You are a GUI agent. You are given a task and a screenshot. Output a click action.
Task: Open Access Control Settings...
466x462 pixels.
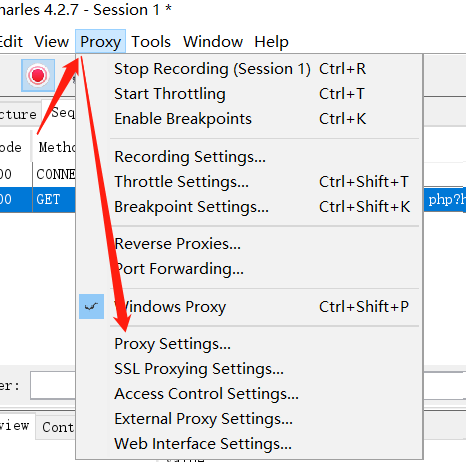click(x=249, y=394)
